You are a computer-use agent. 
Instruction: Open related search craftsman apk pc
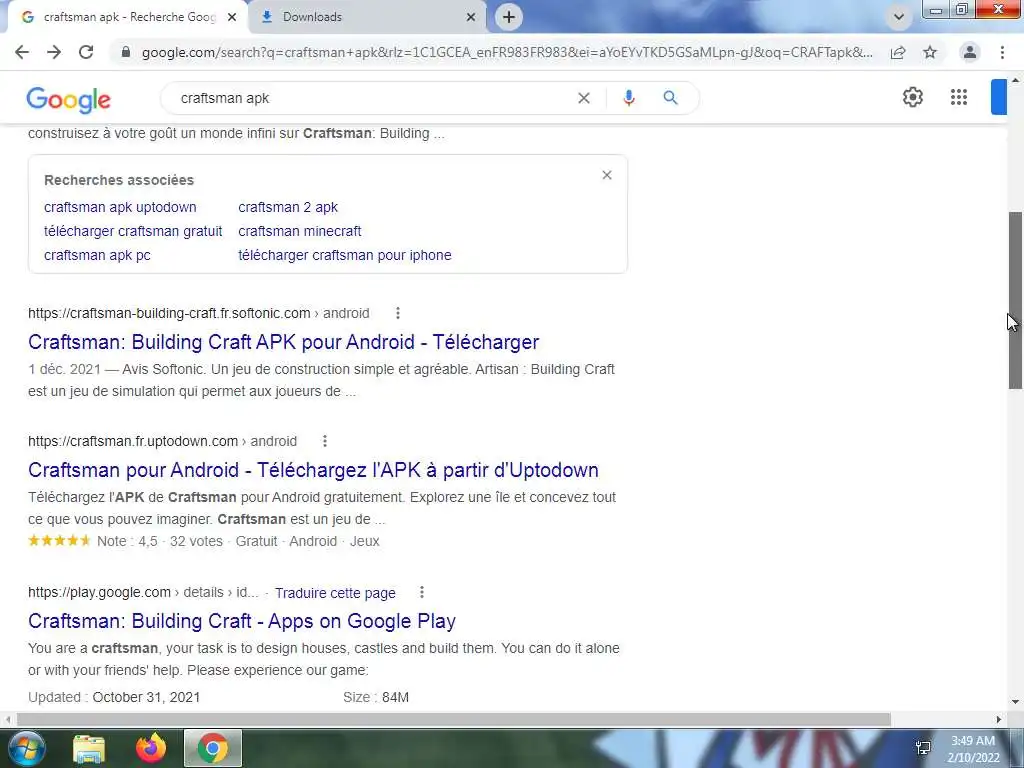97,255
